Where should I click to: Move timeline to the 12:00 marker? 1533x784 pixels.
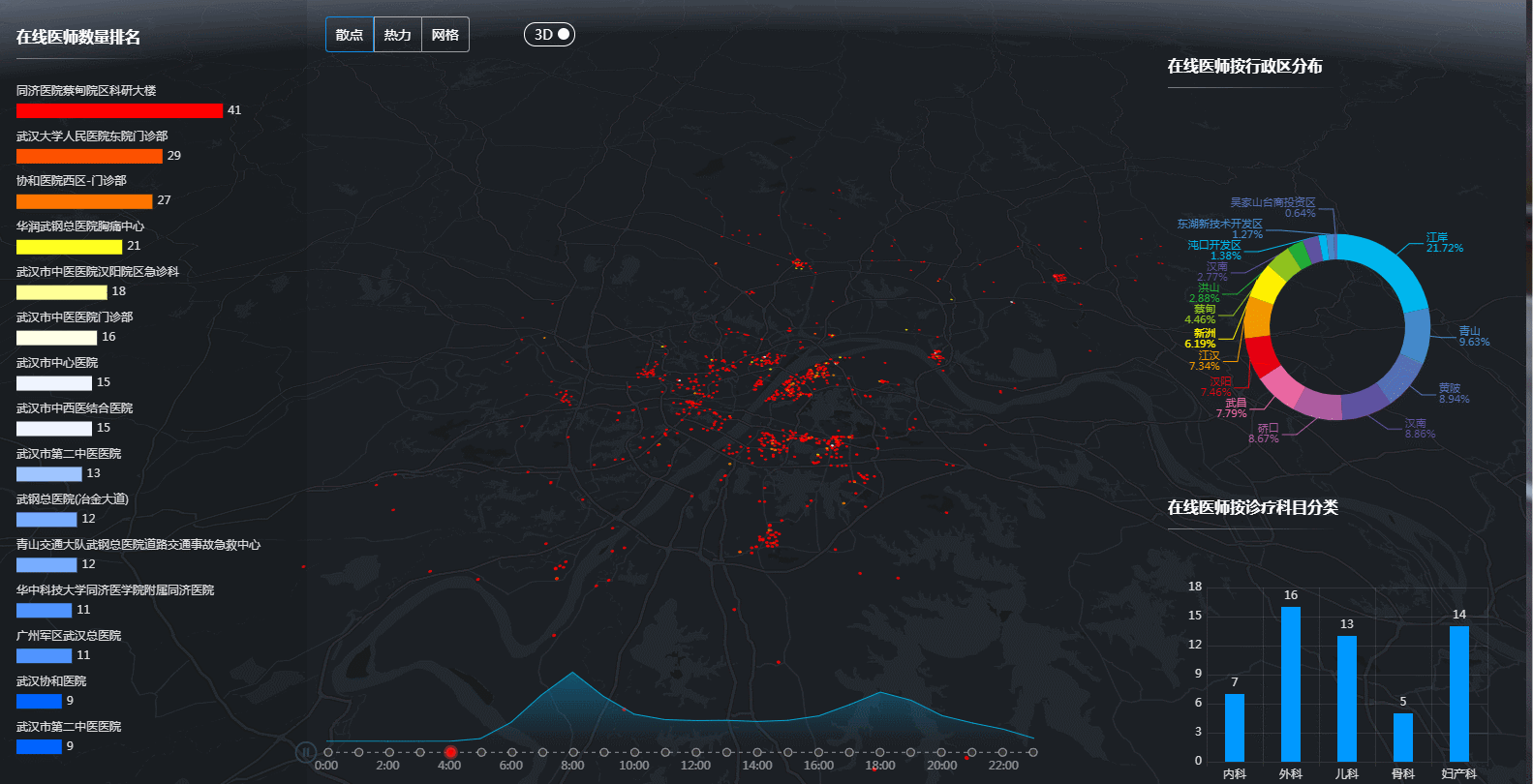696,752
